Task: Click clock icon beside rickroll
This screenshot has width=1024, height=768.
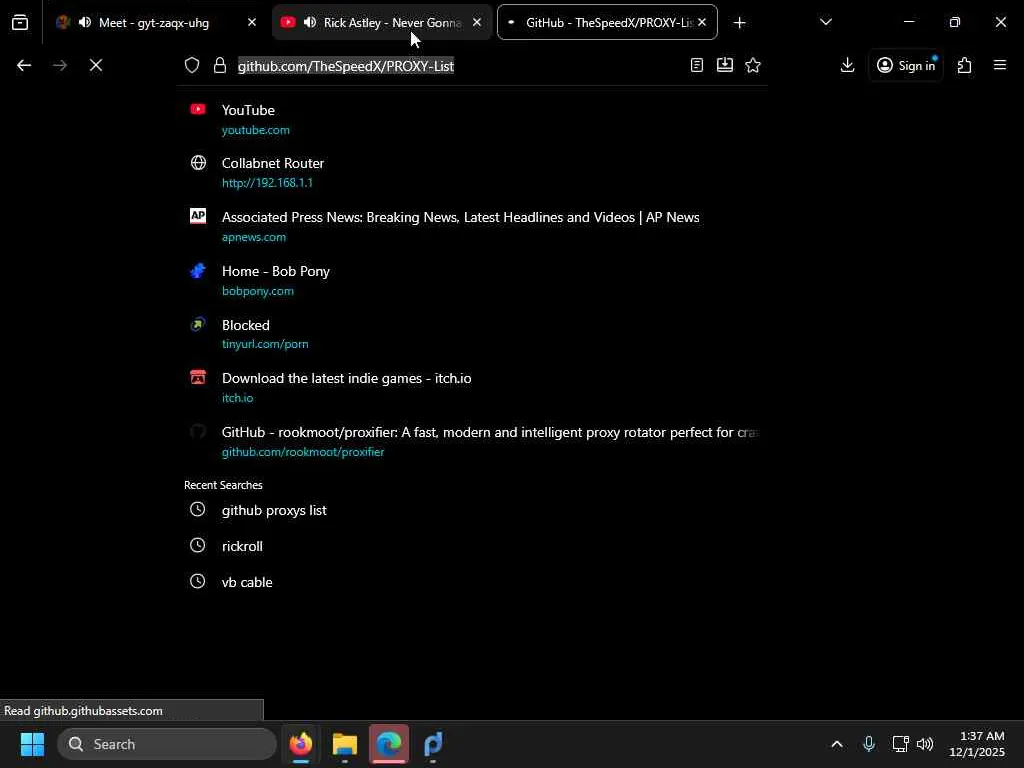Action: coord(197,545)
